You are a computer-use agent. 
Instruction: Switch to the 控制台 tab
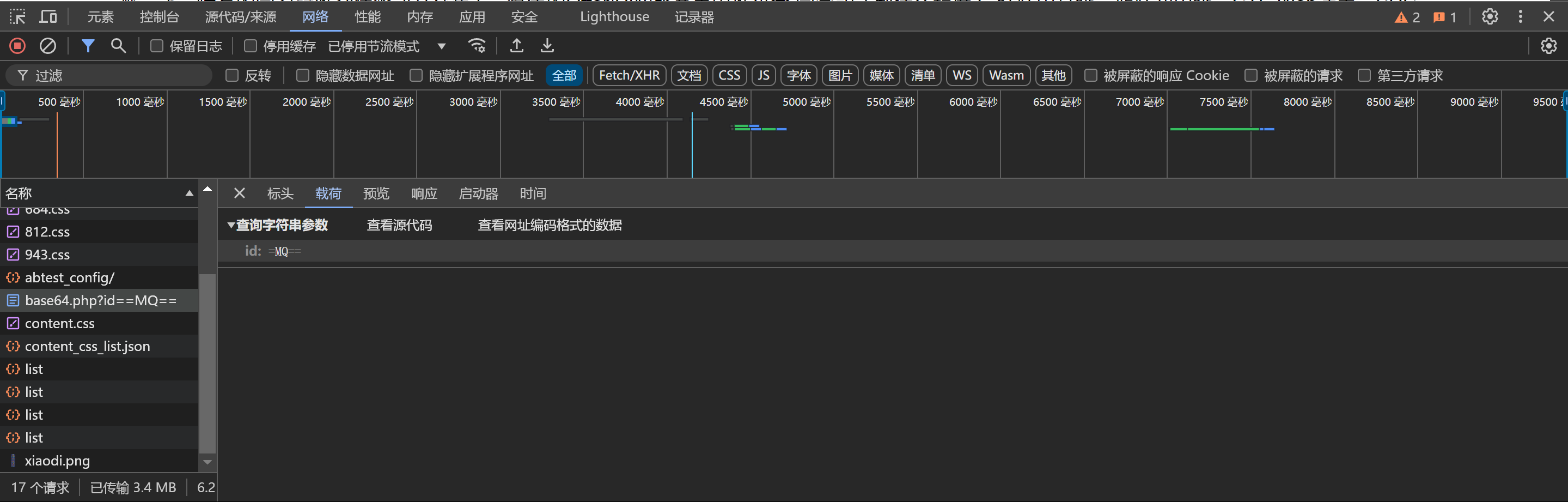tap(159, 16)
